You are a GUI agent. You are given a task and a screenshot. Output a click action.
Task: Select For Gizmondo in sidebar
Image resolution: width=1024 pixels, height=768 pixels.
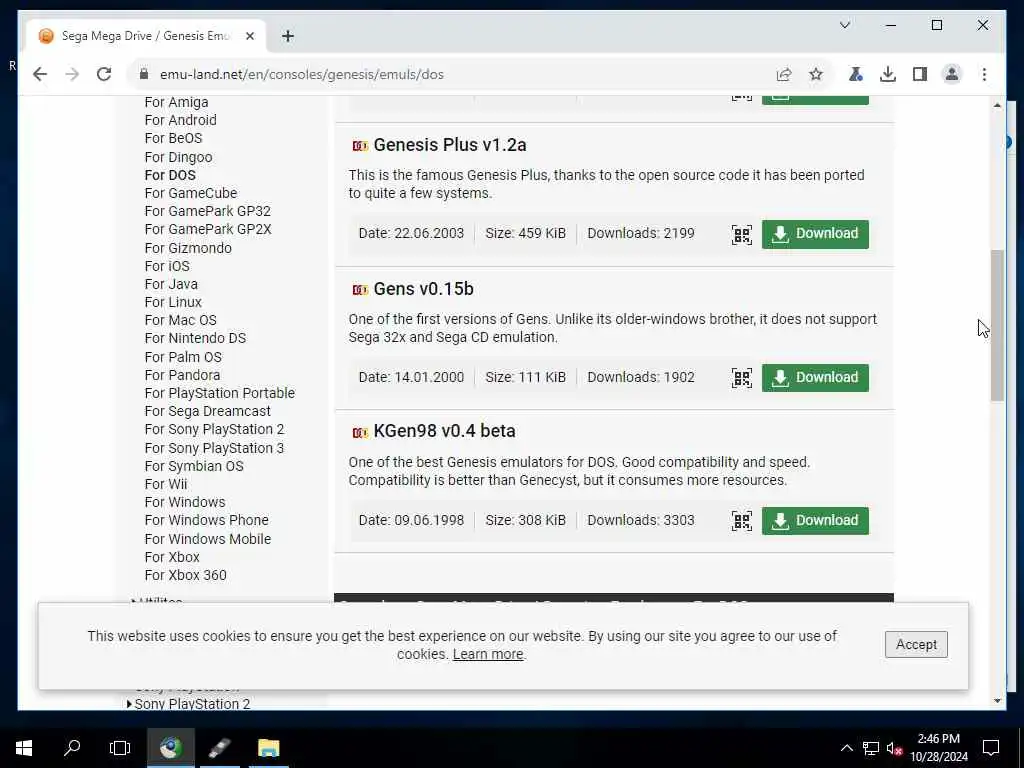pos(188,248)
